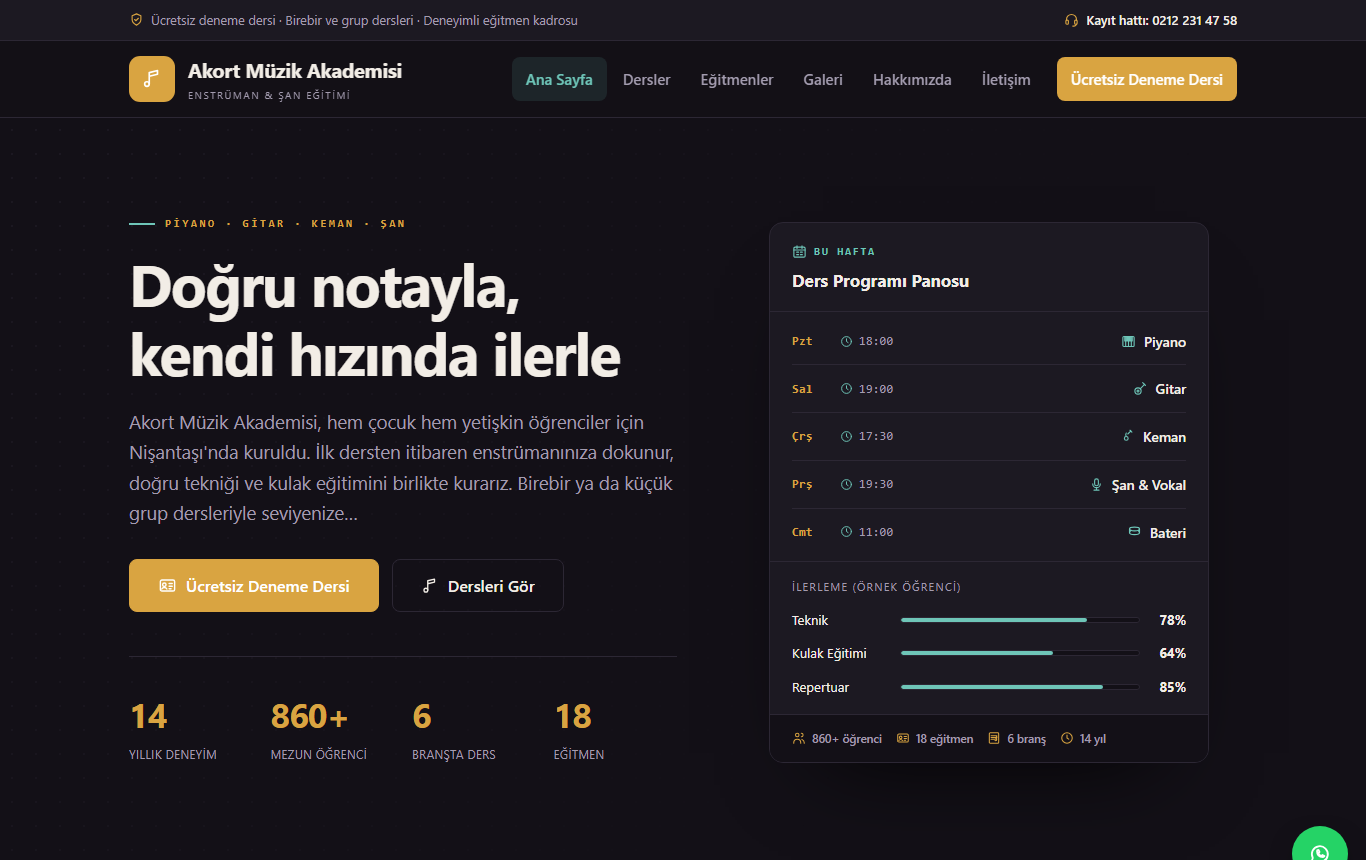Click the clock icon beside 19:30

tap(847, 484)
